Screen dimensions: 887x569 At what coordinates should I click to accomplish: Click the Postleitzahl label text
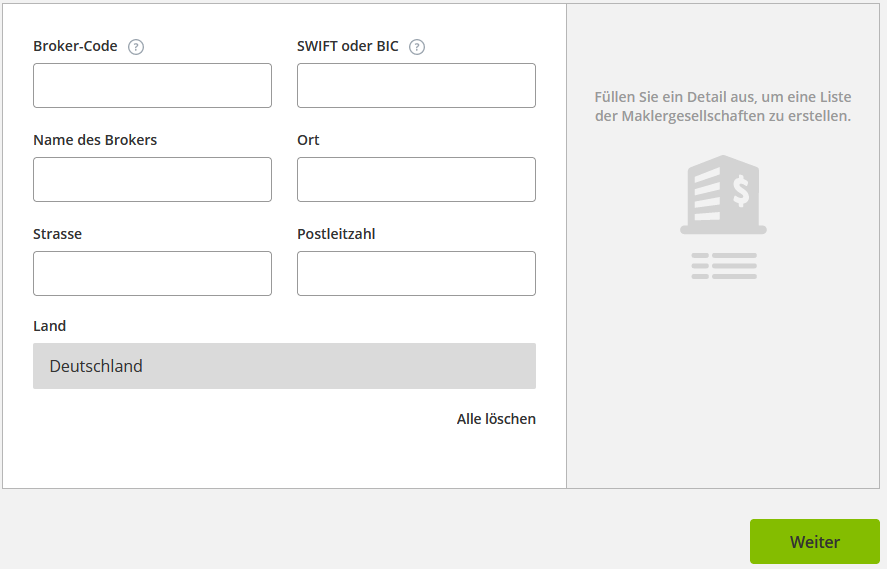[x=336, y=234]
